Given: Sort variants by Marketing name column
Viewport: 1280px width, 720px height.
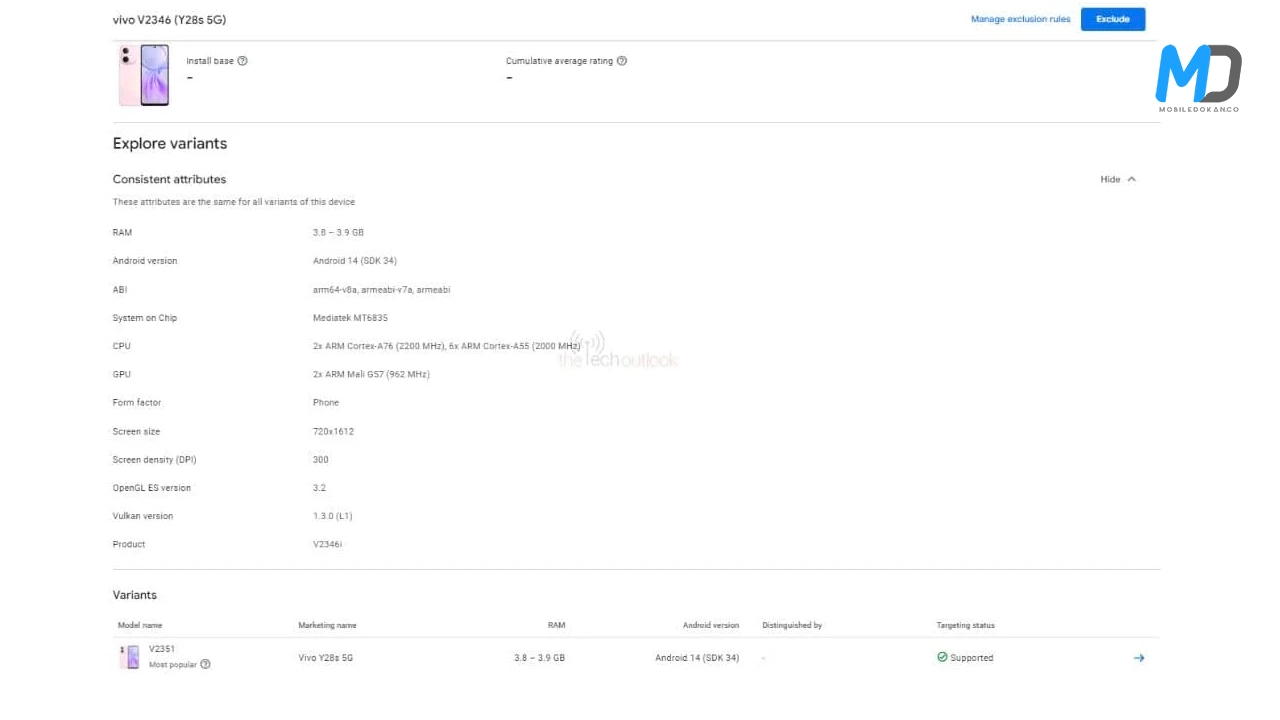Looking at the screenshot, I should point(327,626).
